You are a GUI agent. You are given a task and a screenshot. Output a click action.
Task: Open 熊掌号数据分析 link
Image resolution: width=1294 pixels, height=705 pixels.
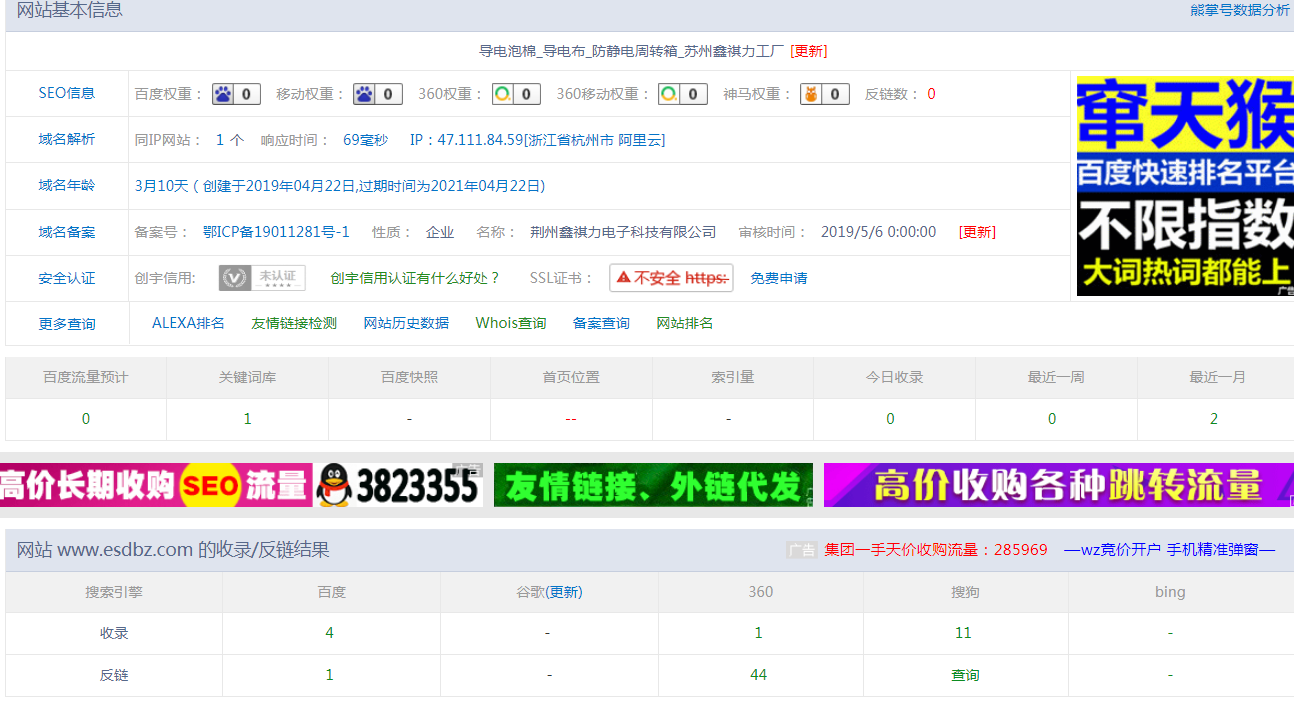(1240, 10)
